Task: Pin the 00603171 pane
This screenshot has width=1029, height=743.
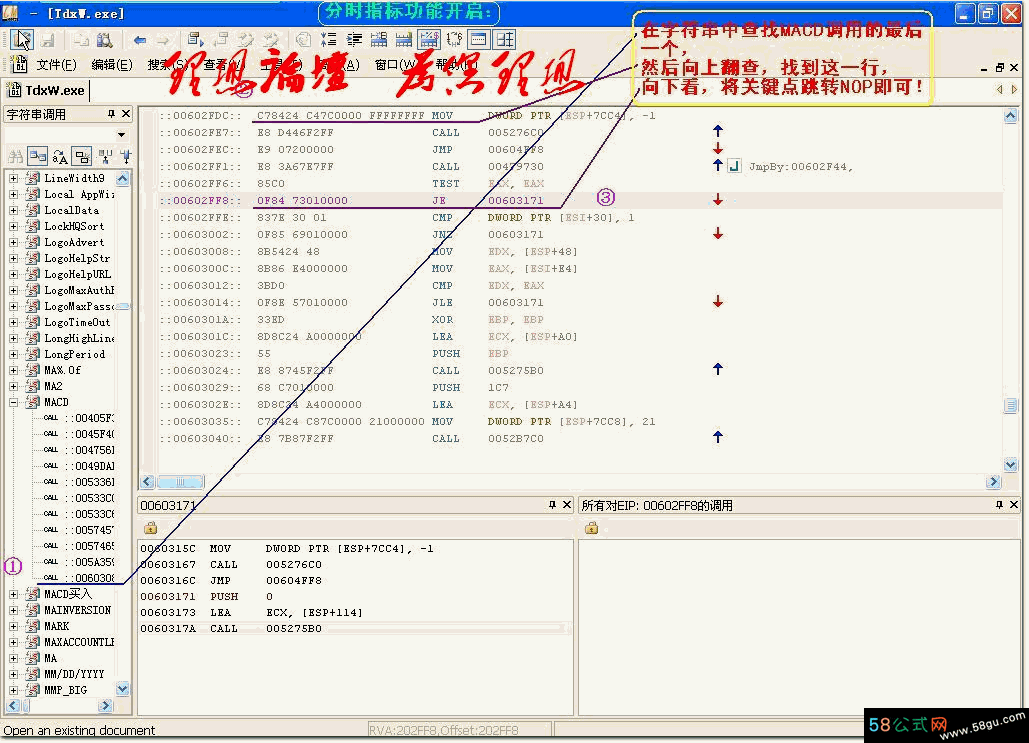Action: pyautogui.click(x=552, y=505)
